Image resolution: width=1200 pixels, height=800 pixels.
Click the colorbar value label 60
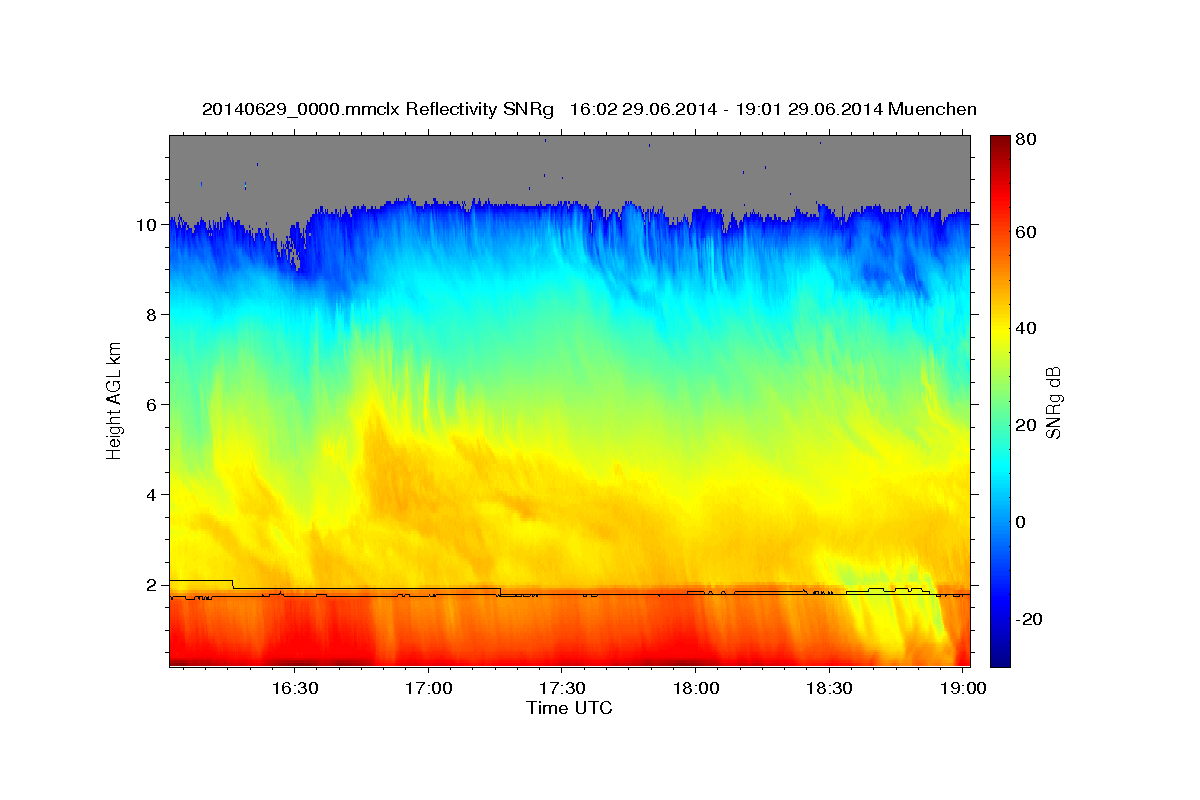pyautogui.click(x=1026, y=232)
